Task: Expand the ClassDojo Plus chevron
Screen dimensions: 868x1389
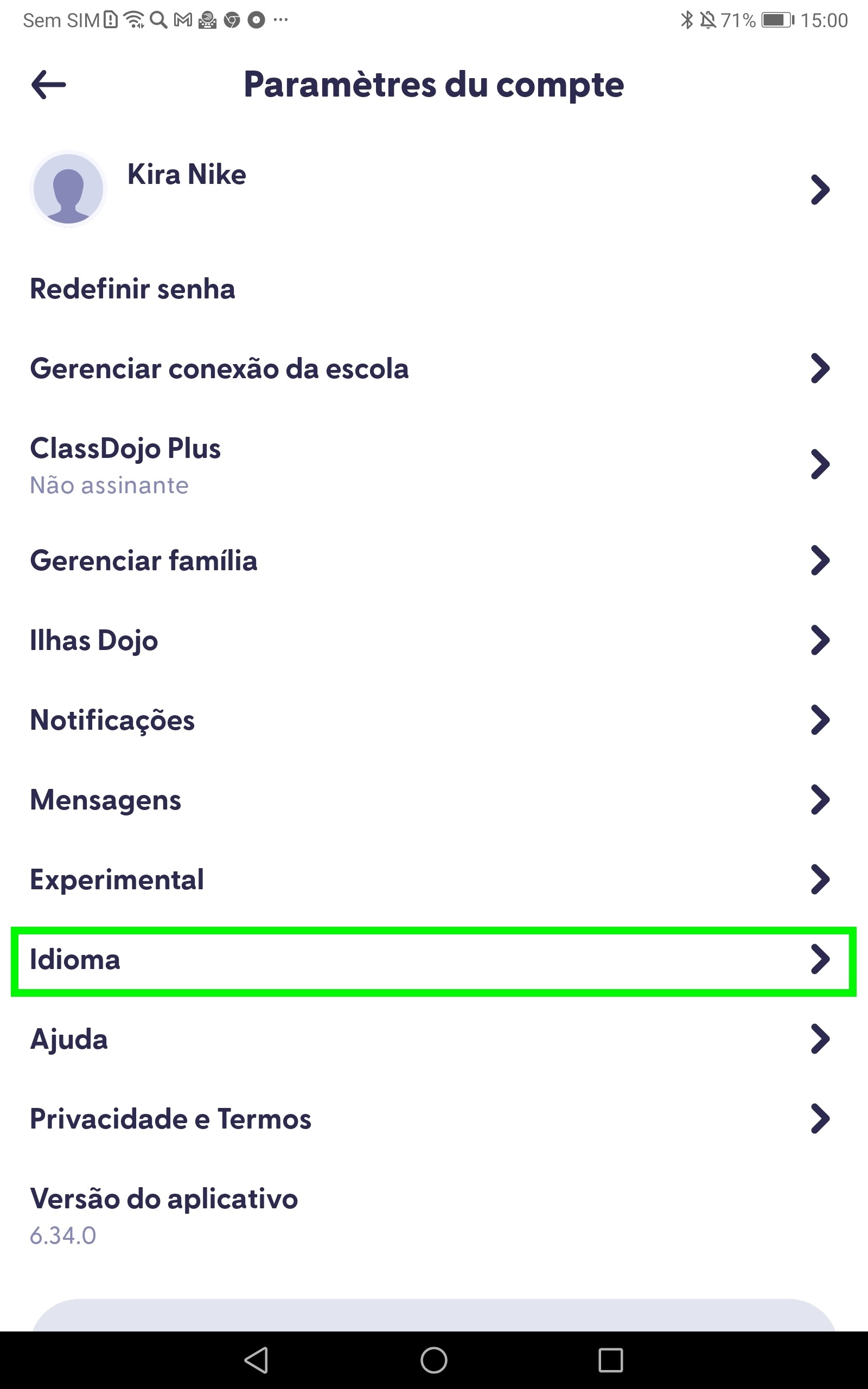Action: click(x=820, y=464)
